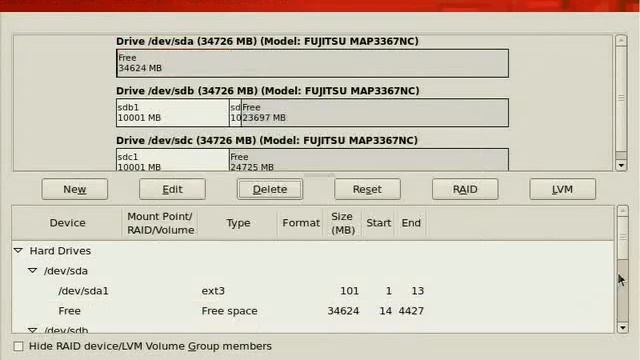640x360 pixels.
Task: Click the 'Drive /dev/sdc (34726 MB)' heading
Action: pos(267,140)
